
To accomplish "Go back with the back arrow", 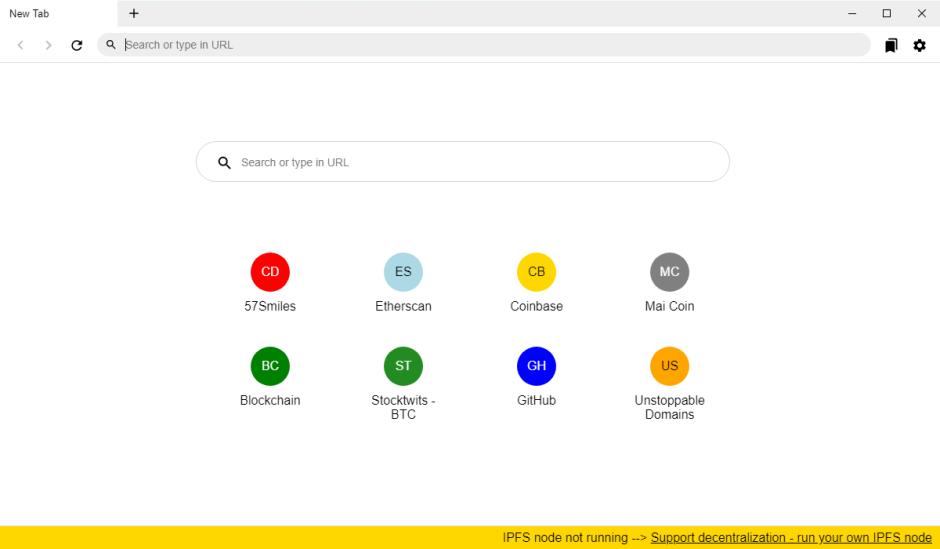I will [20, 45].
